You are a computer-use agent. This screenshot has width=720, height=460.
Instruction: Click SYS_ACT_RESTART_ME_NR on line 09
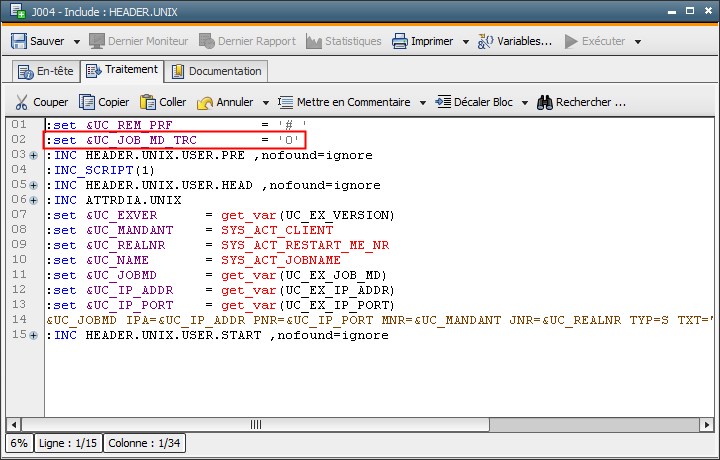click(305, 245)
